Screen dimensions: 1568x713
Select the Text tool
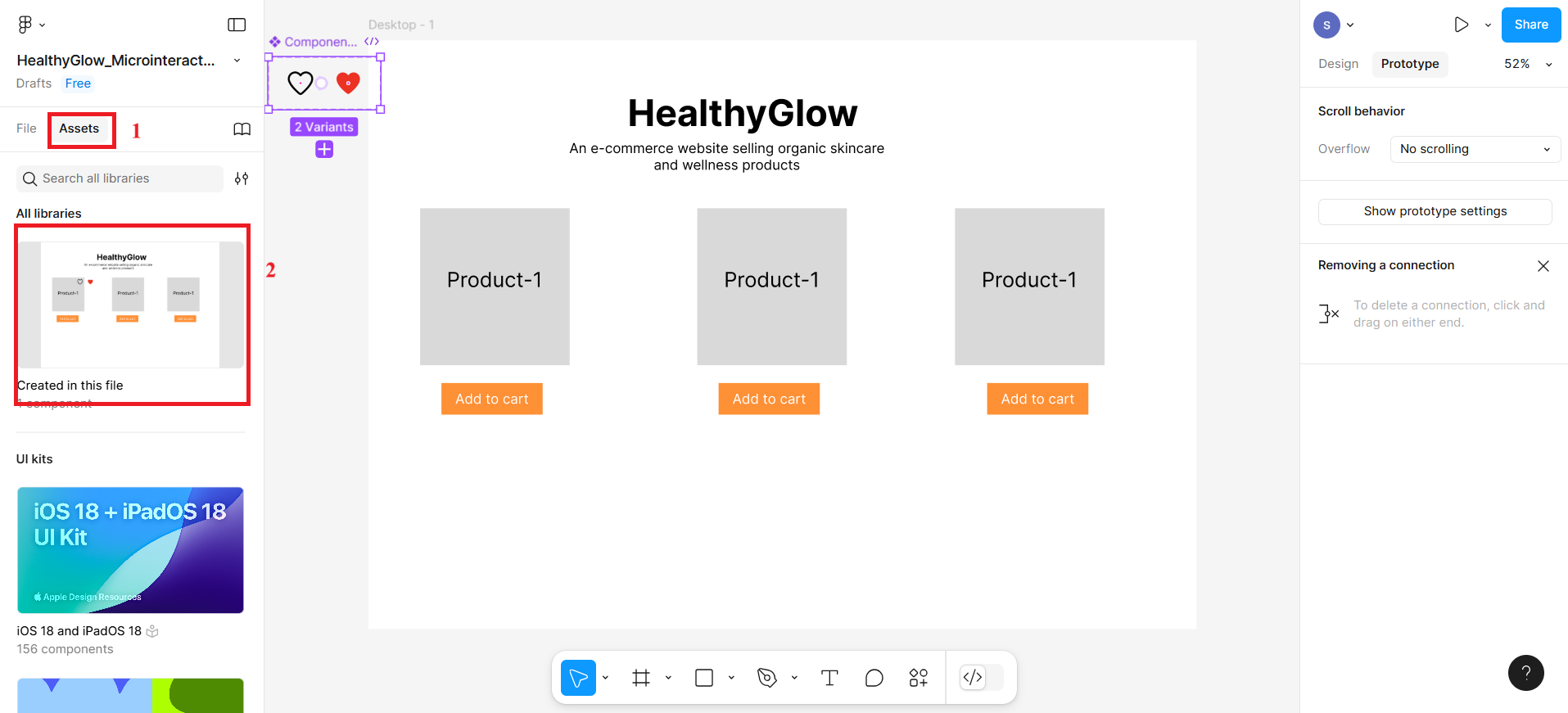(x=829, y=678)
